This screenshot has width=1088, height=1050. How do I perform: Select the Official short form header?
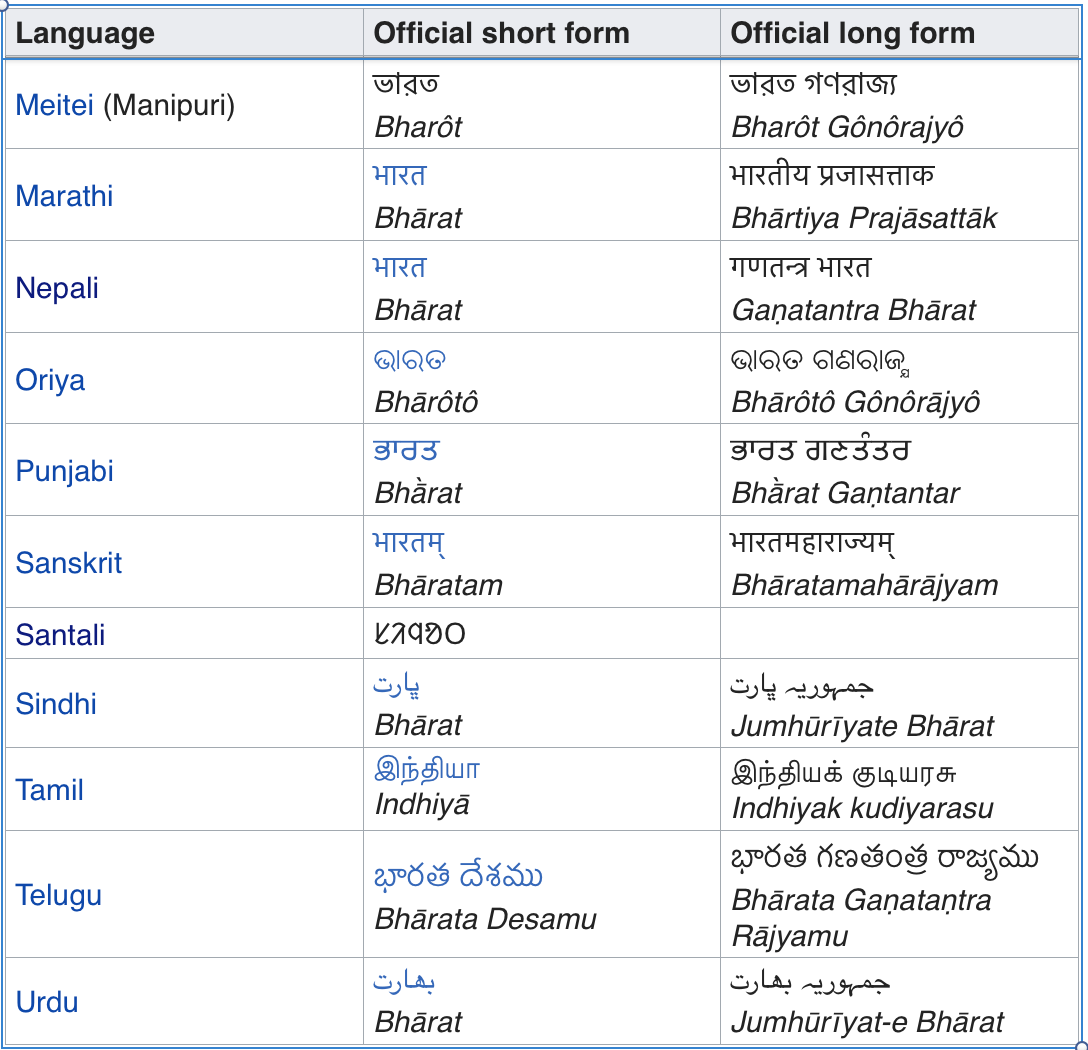pyautogui.click(x=502, y=33)
